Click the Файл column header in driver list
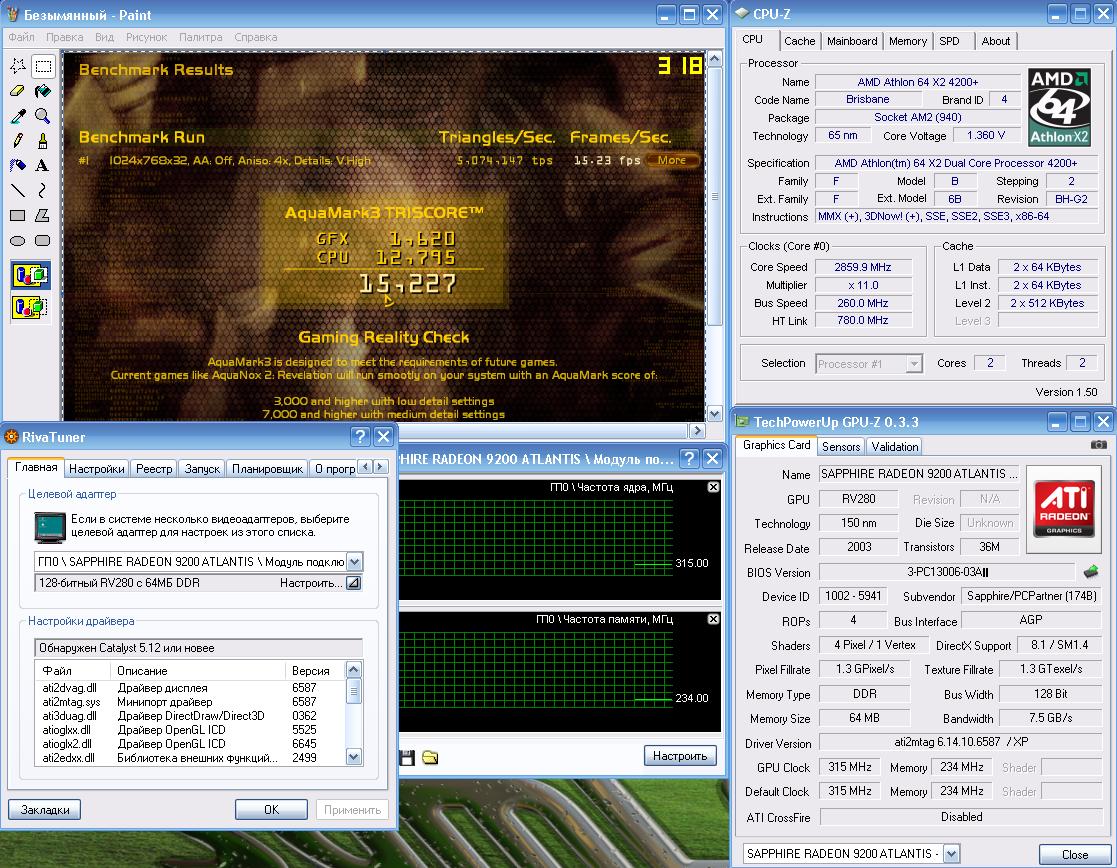Viewport: 1117px width, 868px height. pyautogui.click(x=73, y=671)
